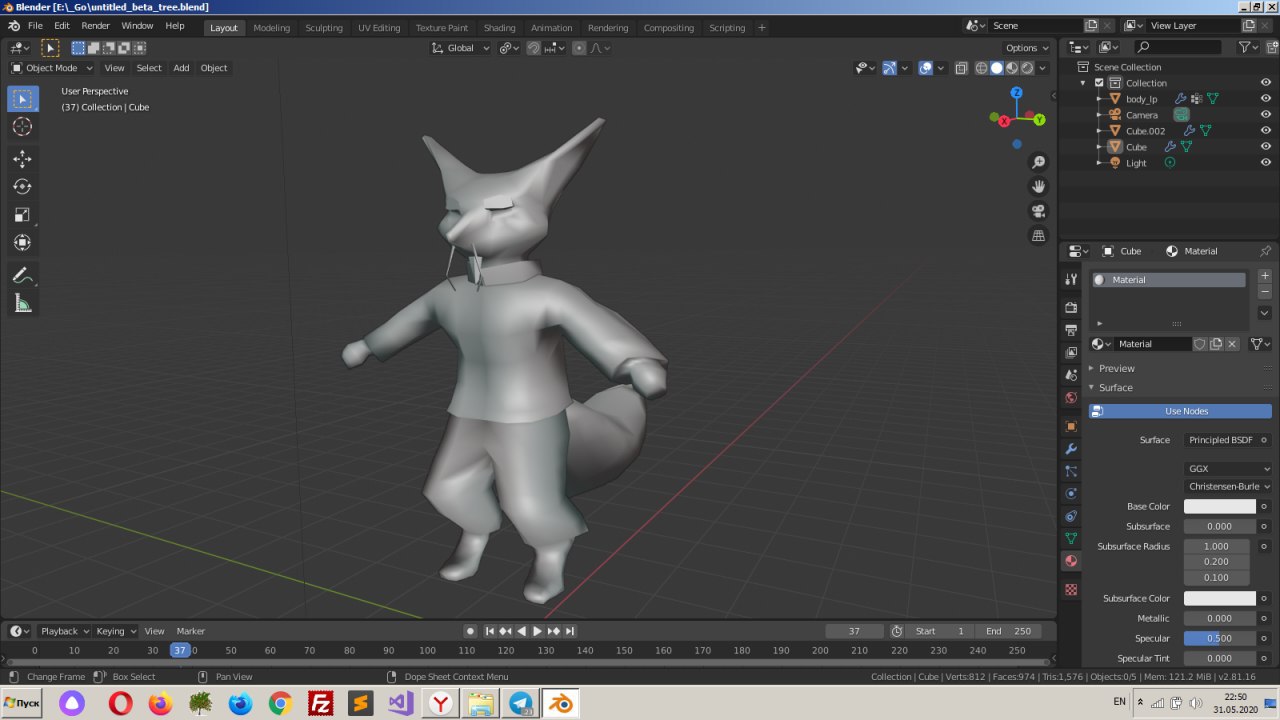Image resolution: width=1280 pixels, height=720 pixels.
Task: Switch to Wireframe viewport shading
Action: coord(981,68)
